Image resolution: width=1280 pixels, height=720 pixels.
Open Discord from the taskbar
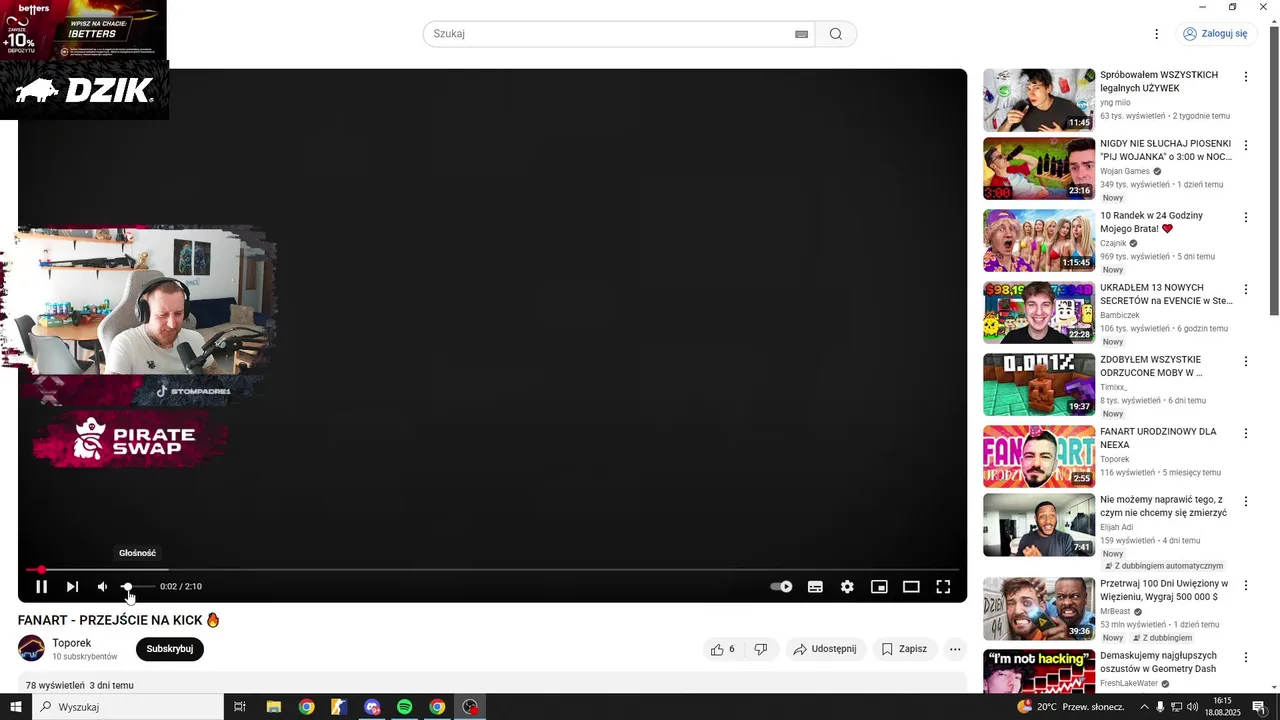(x=372, y=707)
